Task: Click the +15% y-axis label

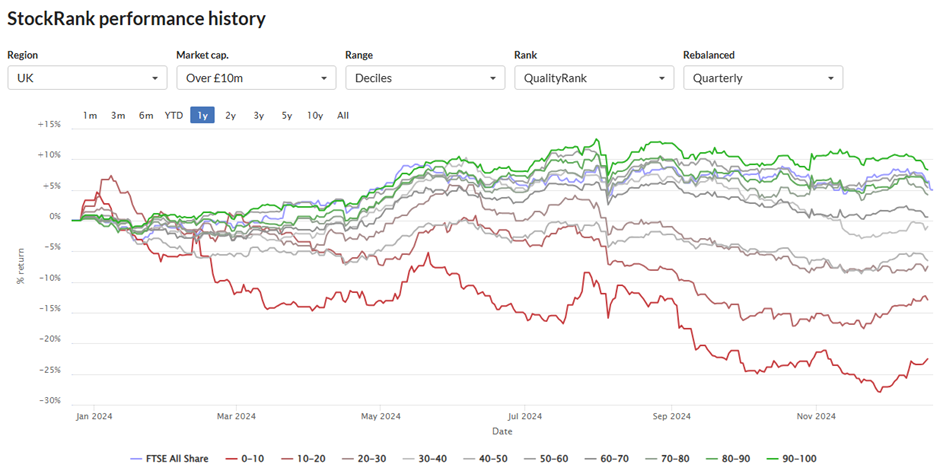Action: [49, 125]
